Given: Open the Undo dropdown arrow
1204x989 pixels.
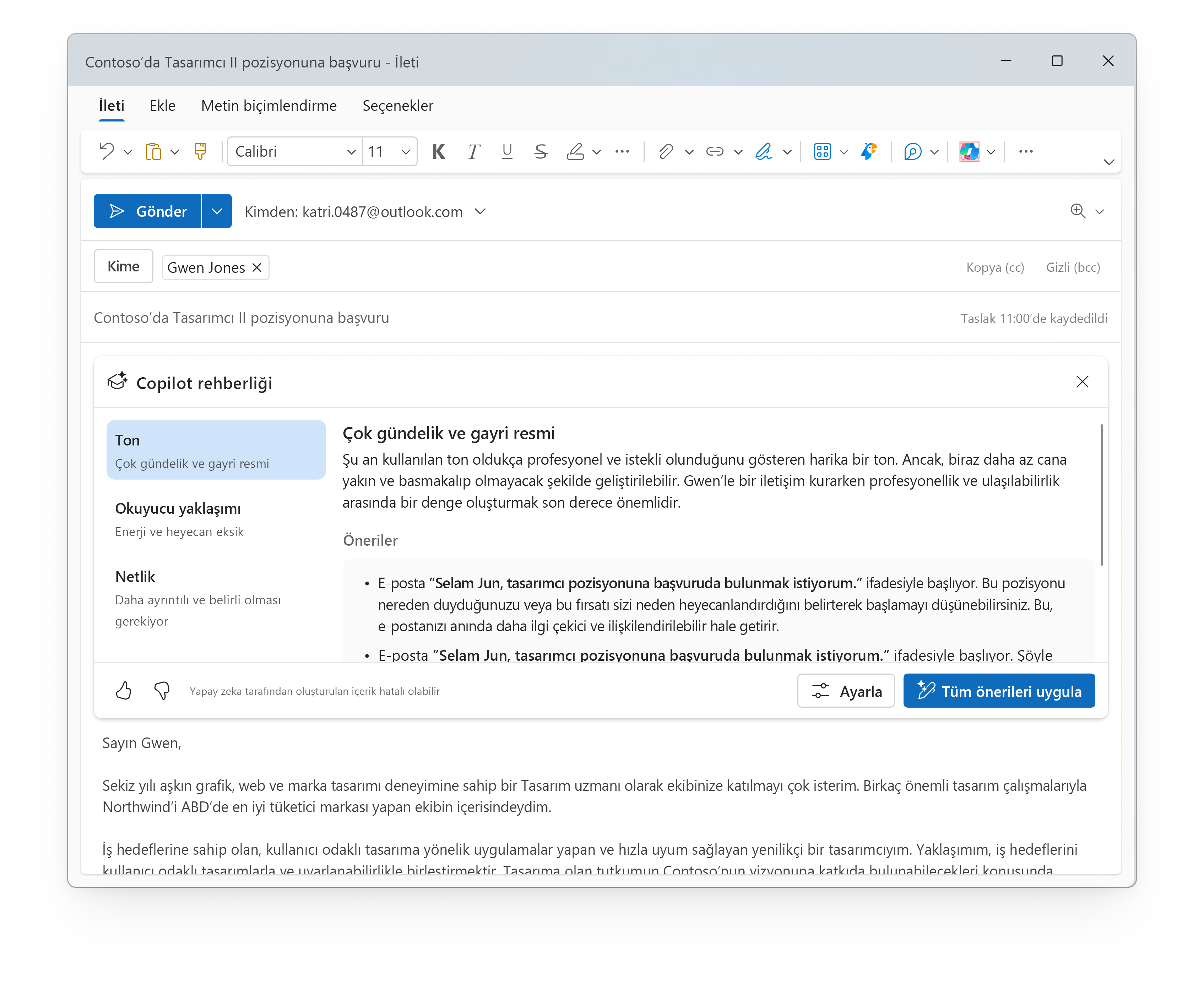Looking at the screenshot, I should click(x=128, y=152).
